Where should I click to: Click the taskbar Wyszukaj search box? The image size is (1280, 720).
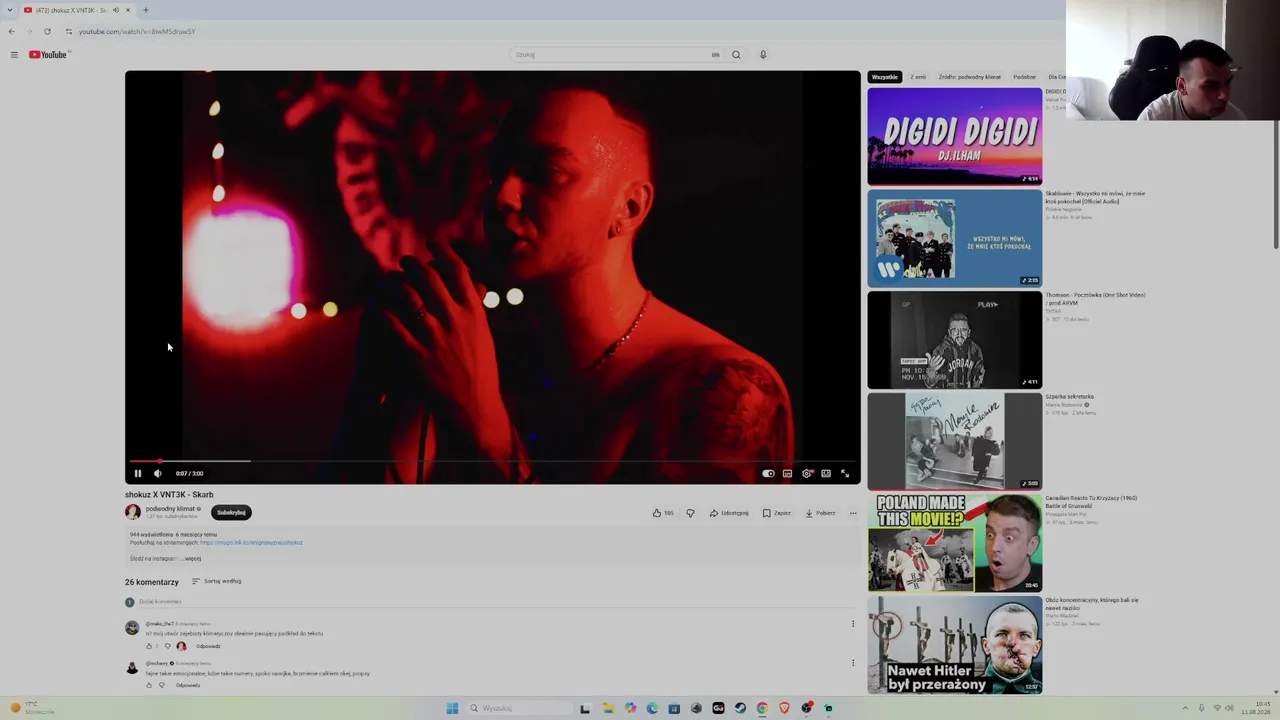click(517, 708)
